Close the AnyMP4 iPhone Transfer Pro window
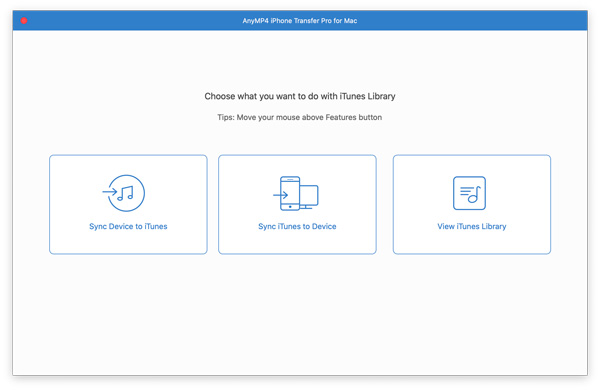The width and height of the screenshot is (600, 390). pos(24,21)
